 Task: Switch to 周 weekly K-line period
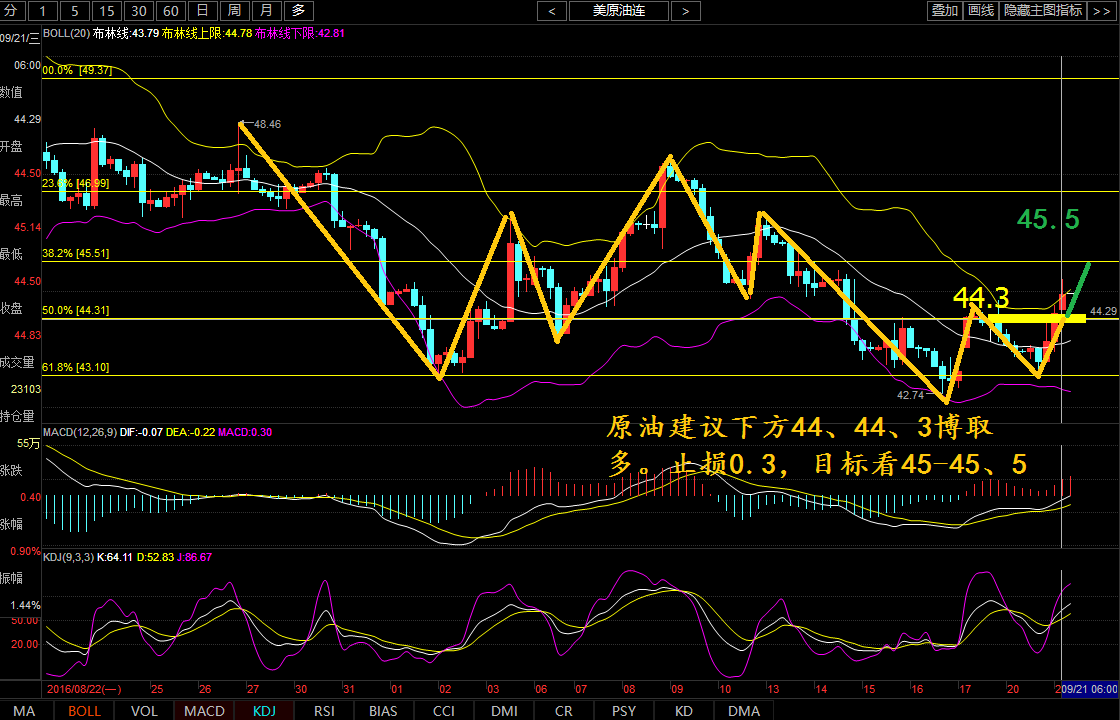(233, 11)
